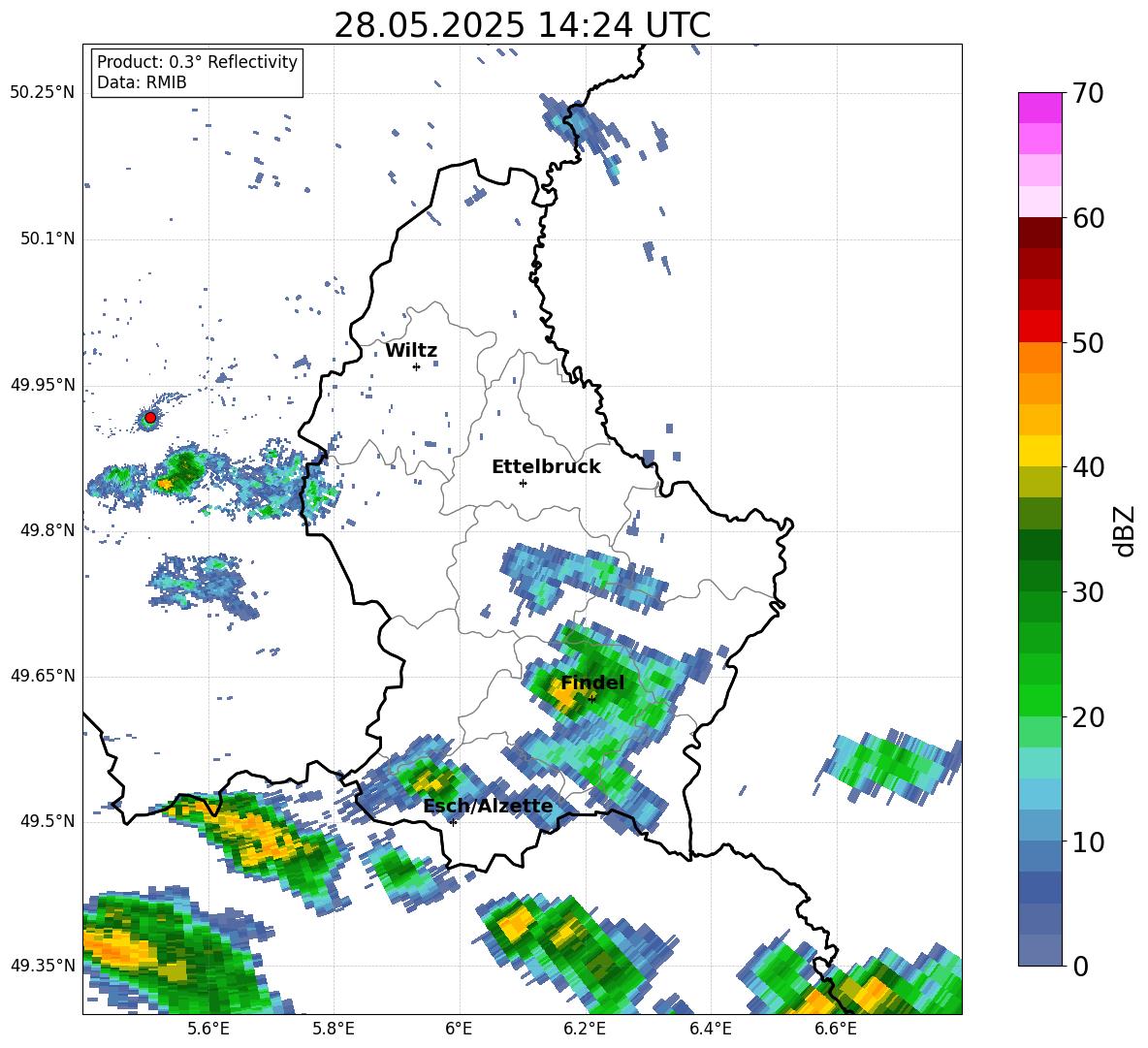Click the 49.5°N latitude label
The height and width of the screenshot is (1048, 1148).
pyautogui.click(x=47, y=821)
